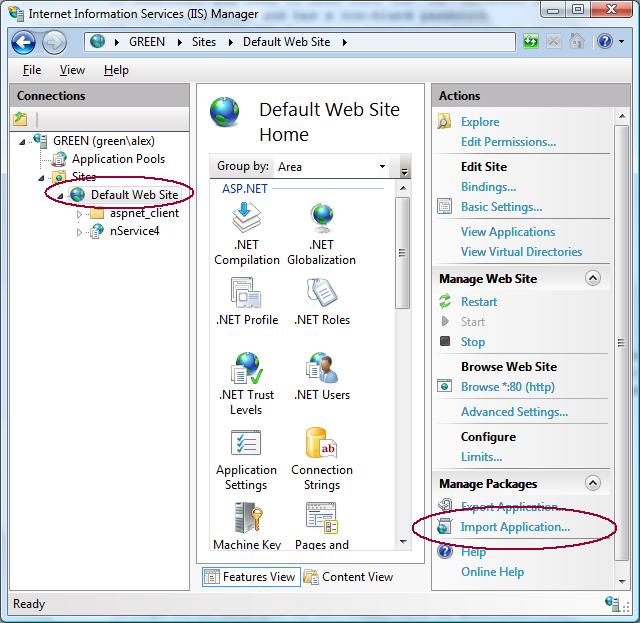Image resolution: width=640 pixels, height=623 pixels.
Task: Click the black Stop square icon
Action: (445, 341)
